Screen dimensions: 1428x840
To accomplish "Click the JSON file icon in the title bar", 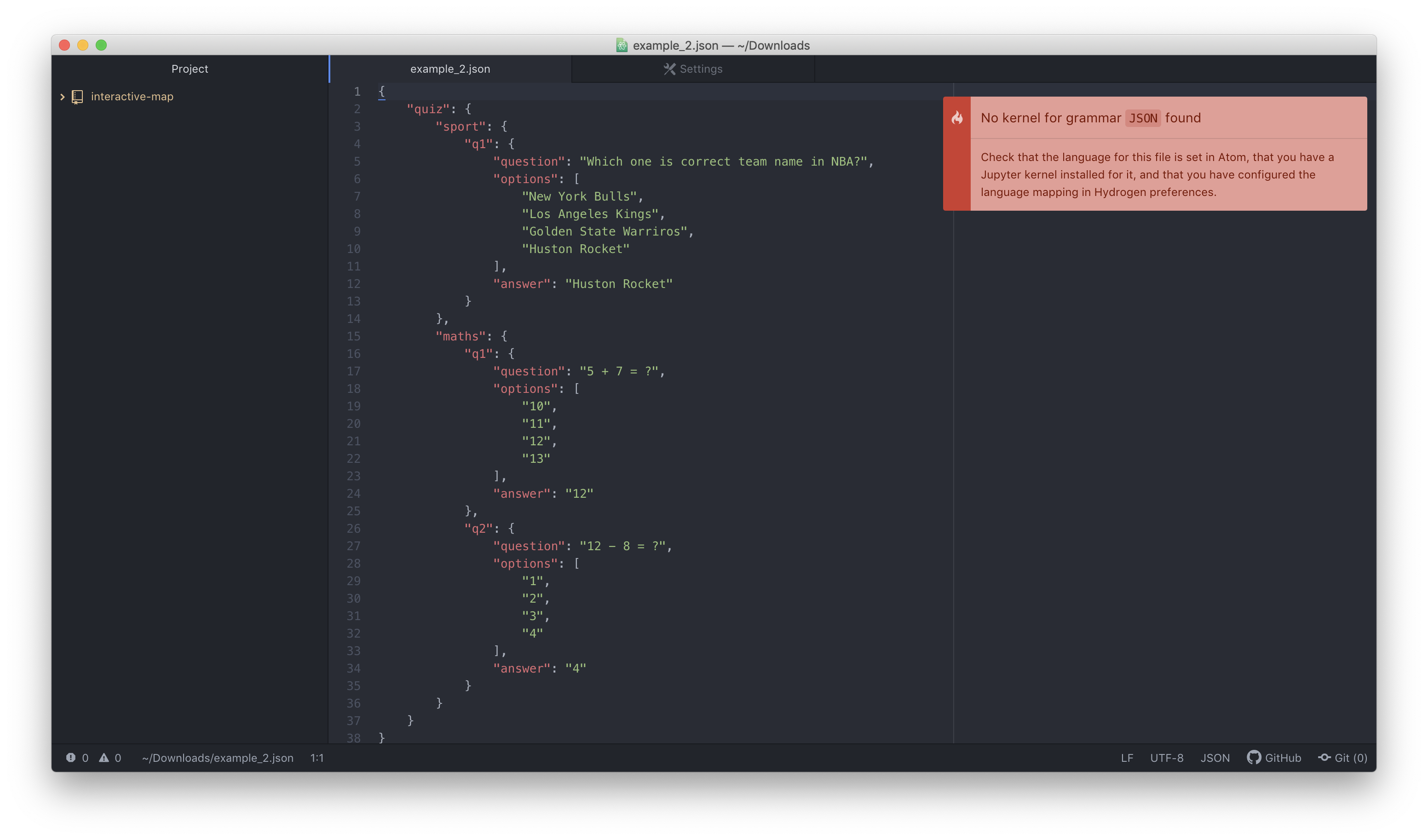I will (x=622, y=46).
